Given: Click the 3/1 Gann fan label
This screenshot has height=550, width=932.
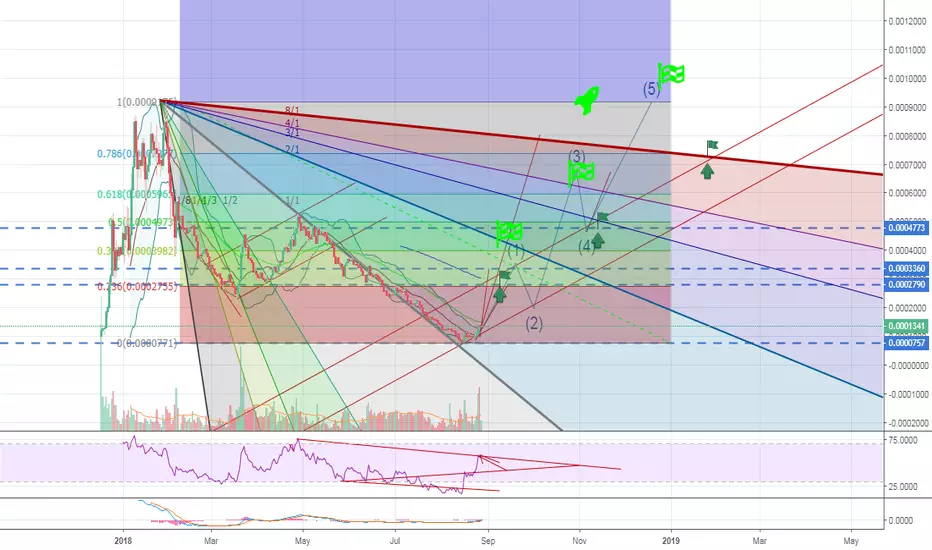Looking at the screenshot, I should [x=292, y=133].
